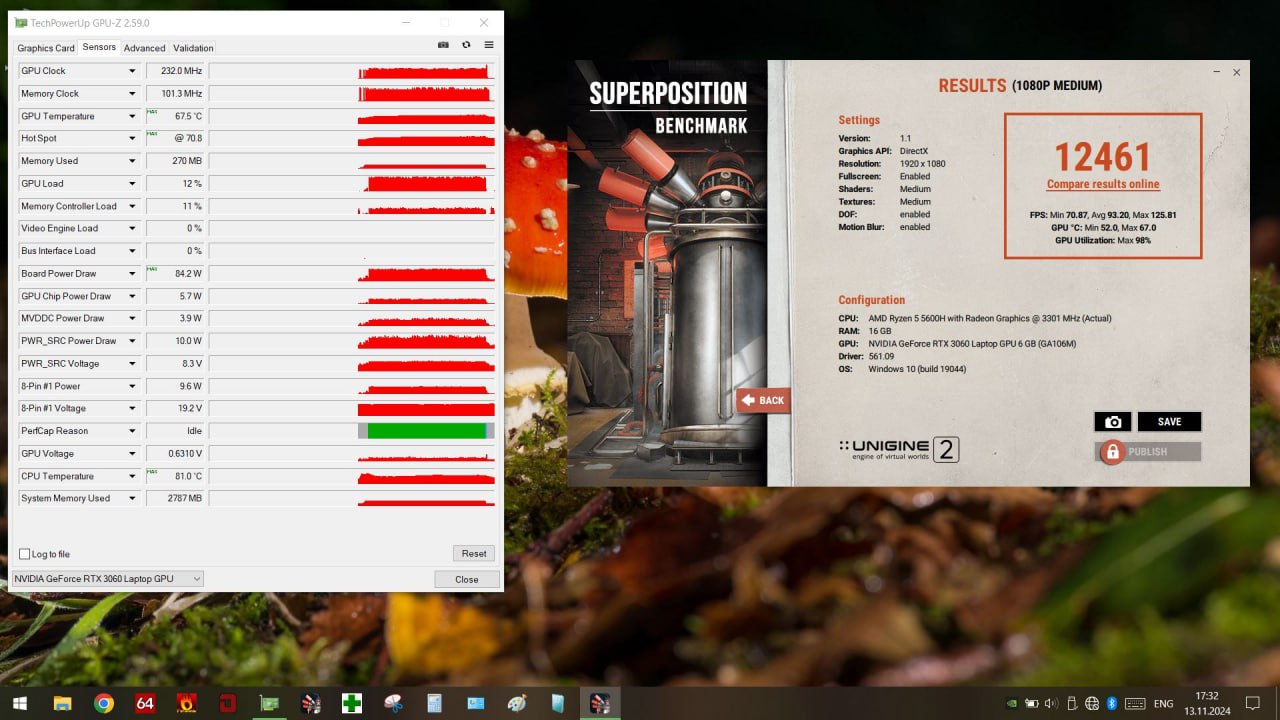Open the touch keyboard from tray
The width and height of the screenshot is (1280, 720).
(x=1136, y=703)
